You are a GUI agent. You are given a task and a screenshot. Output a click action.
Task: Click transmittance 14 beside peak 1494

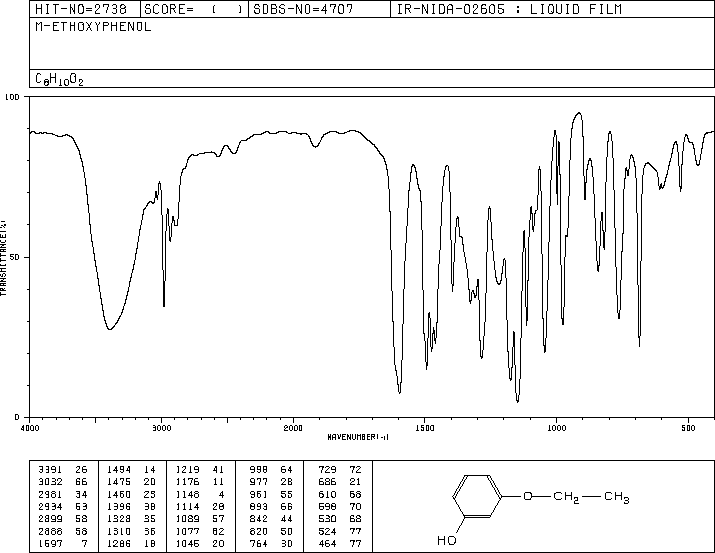pyautogui.click(x=150, y=469)
